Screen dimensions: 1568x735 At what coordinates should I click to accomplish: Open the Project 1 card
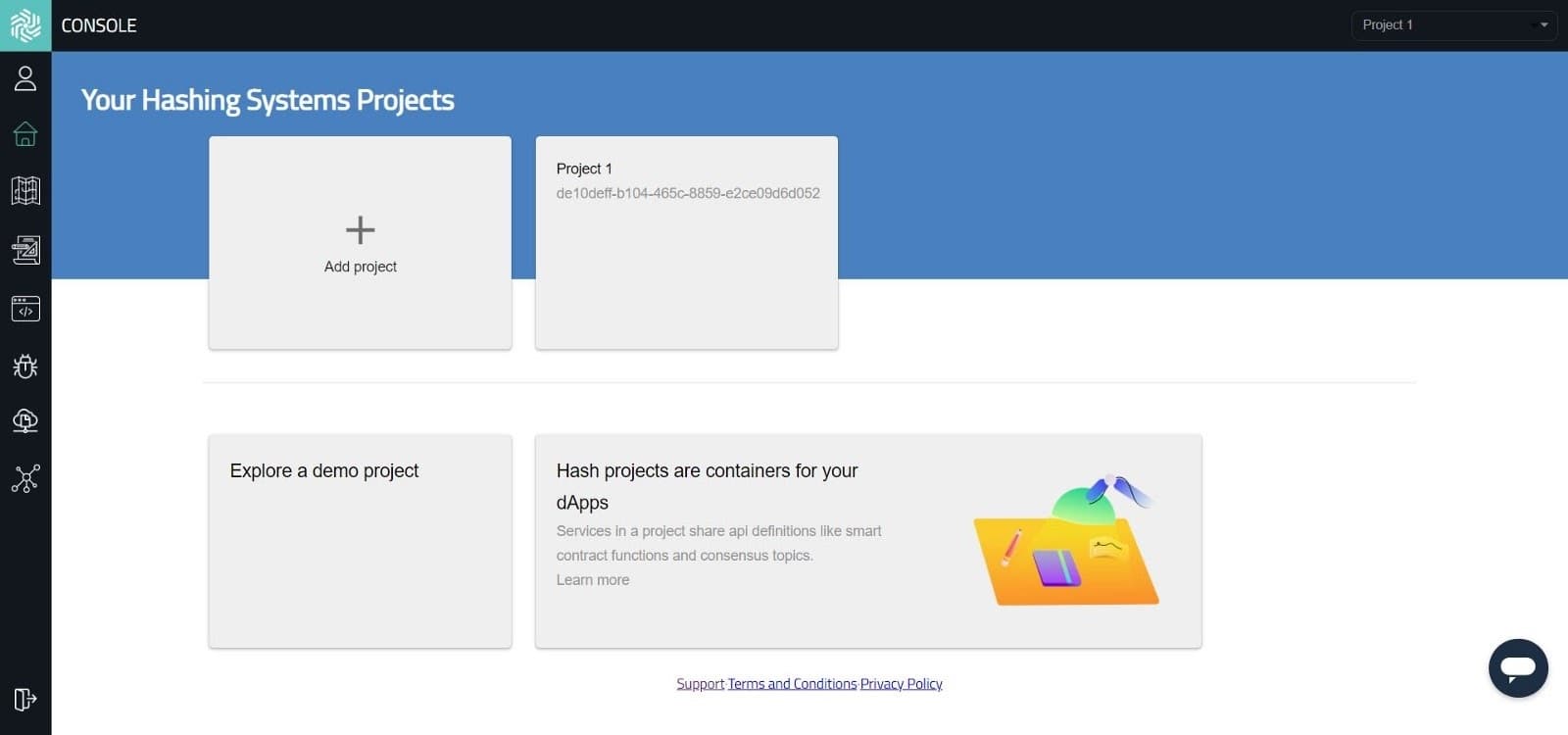pyautogui.click(x=686, y=242)
